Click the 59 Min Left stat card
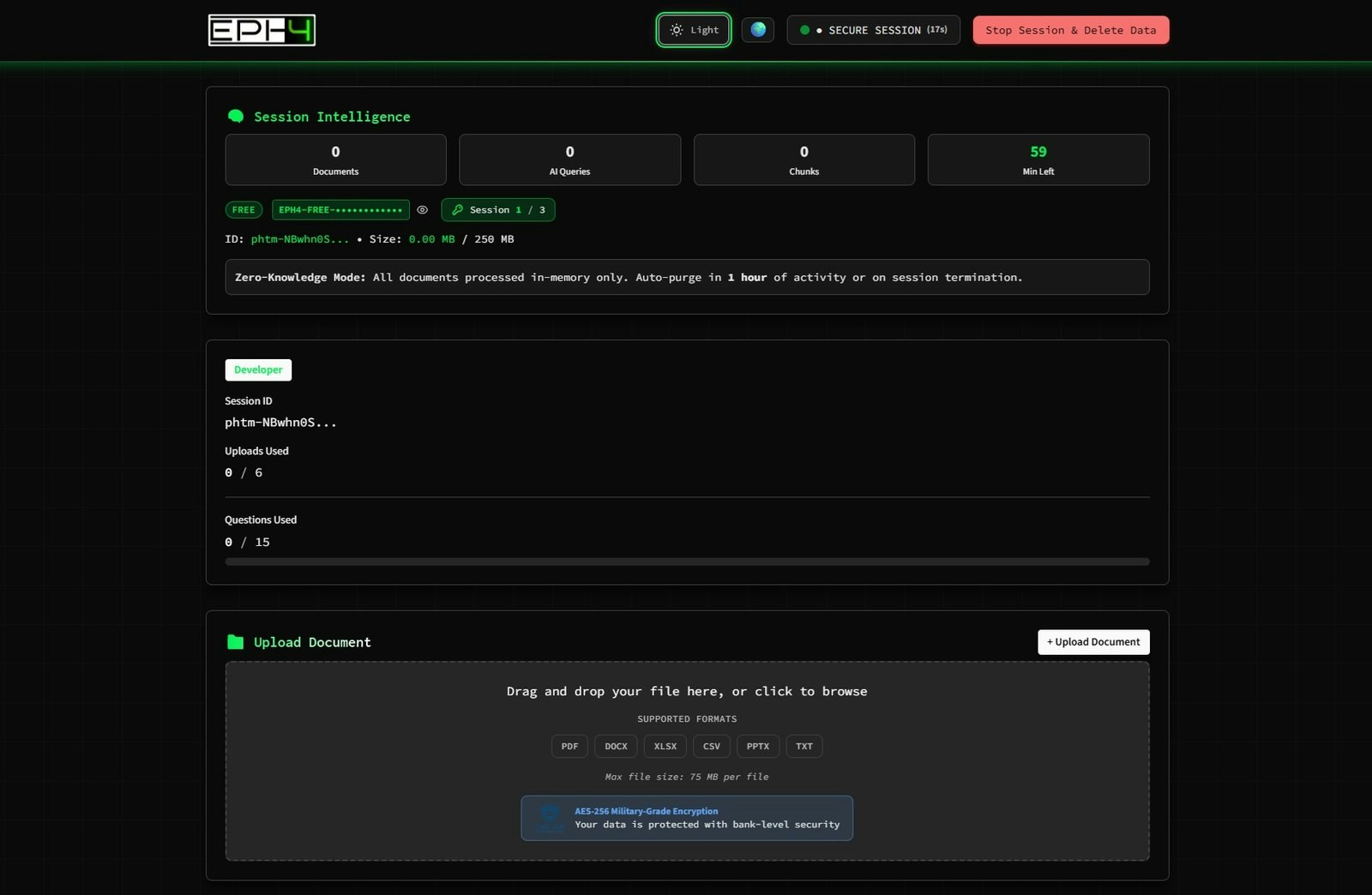Screen dimensions: 1372x895 click(x=1038, y=159)
